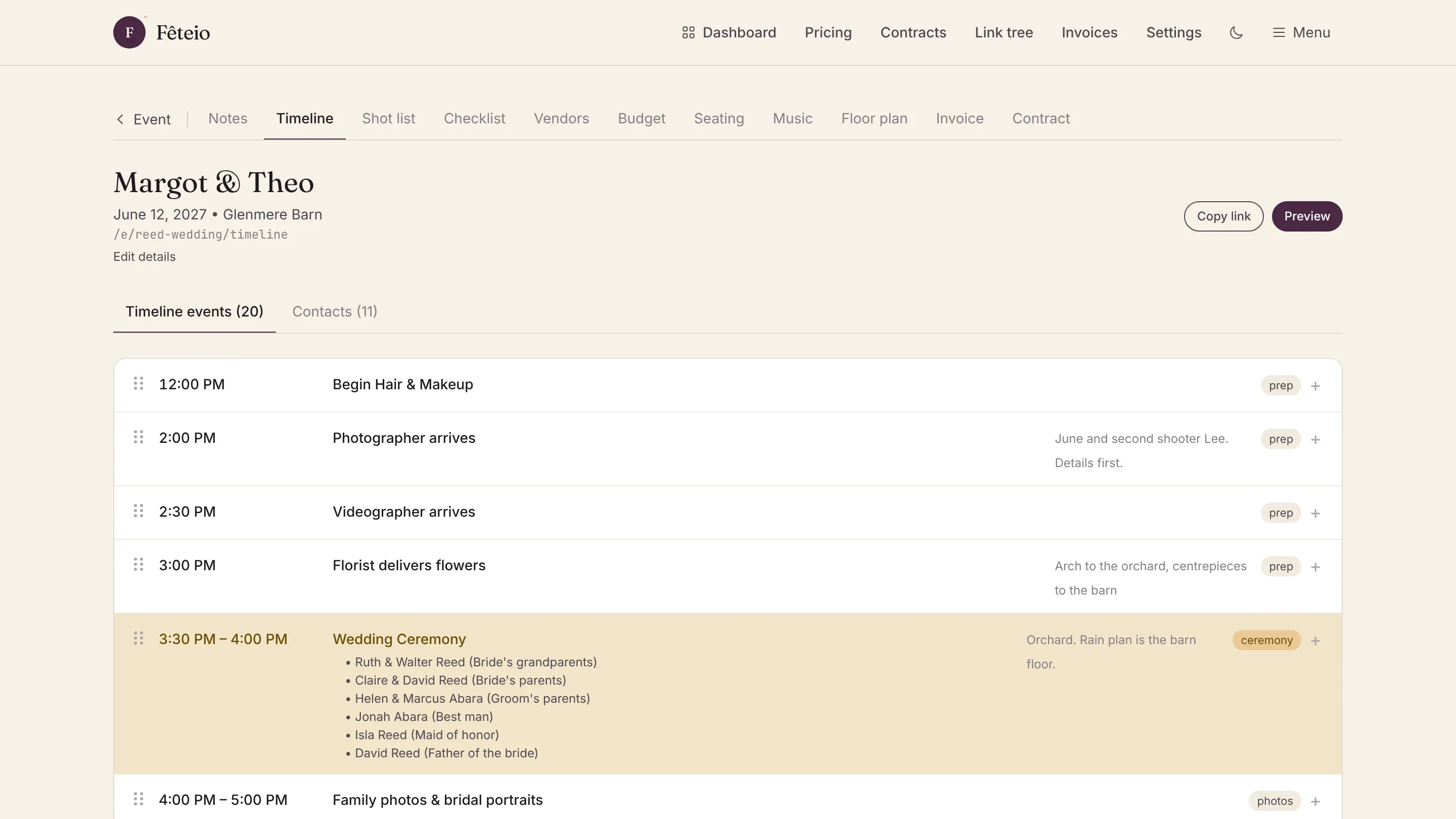
Task: Click plus icon on Photographer arrives row
Action: tap(1315, 440)
